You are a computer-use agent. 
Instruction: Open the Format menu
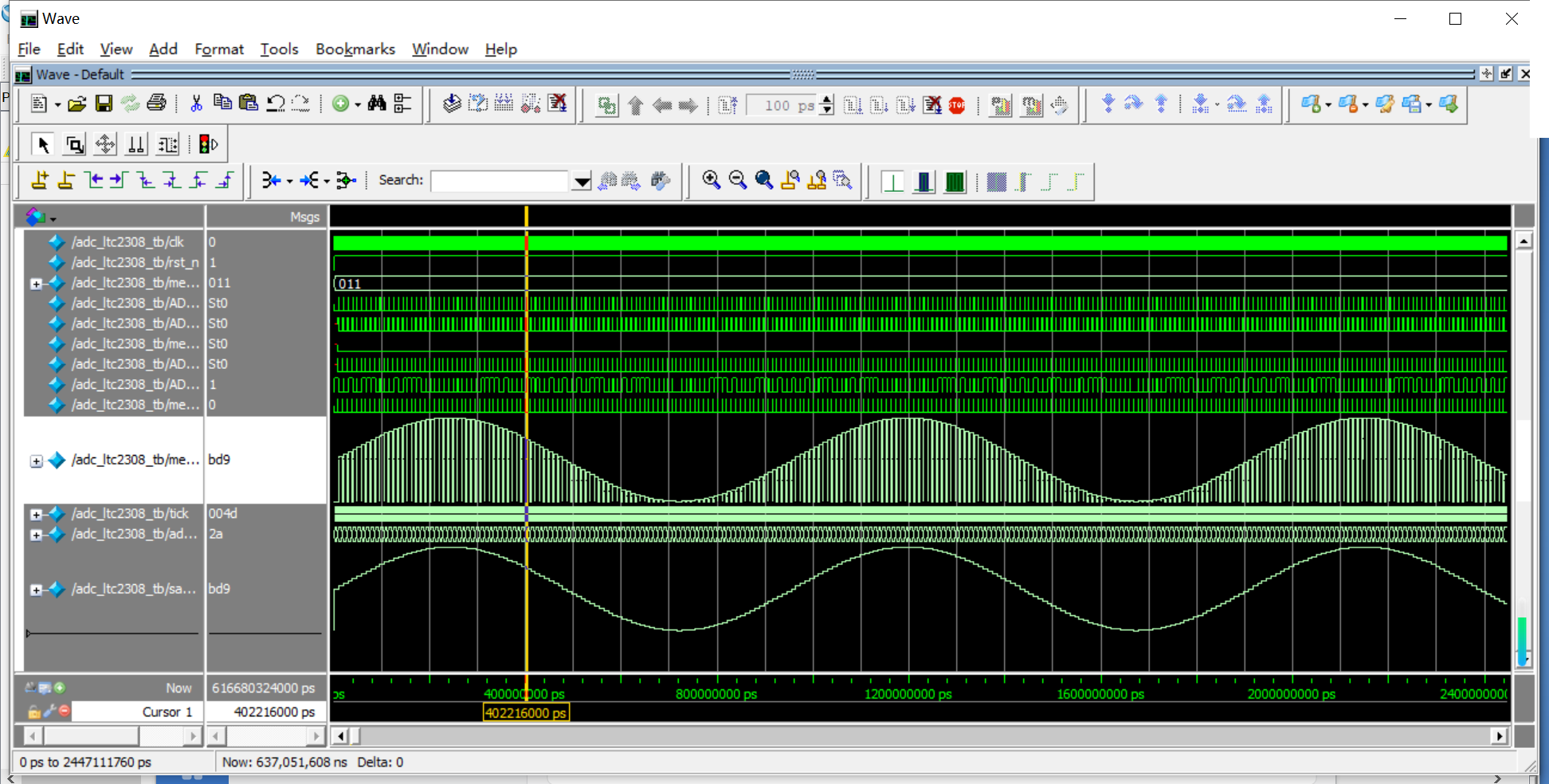(x=219, y=49)
